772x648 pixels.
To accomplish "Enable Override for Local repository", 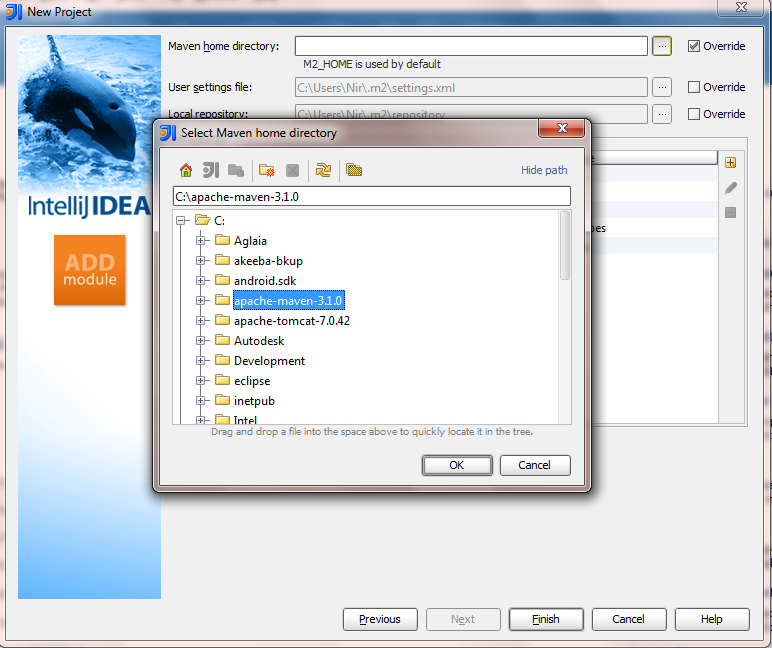I will pos(695,114).
